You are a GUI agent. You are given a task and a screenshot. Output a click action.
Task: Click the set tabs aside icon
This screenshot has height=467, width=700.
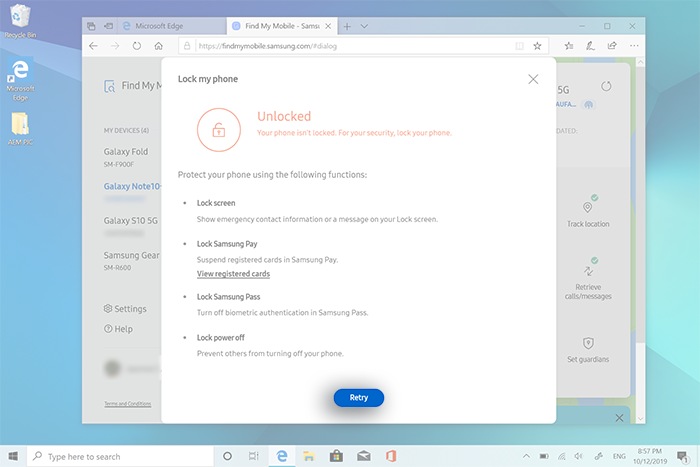click(108, 26)
